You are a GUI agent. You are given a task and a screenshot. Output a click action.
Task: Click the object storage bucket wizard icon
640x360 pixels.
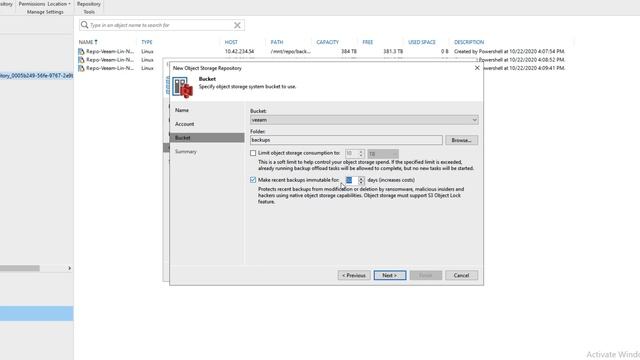coord(182,87)
